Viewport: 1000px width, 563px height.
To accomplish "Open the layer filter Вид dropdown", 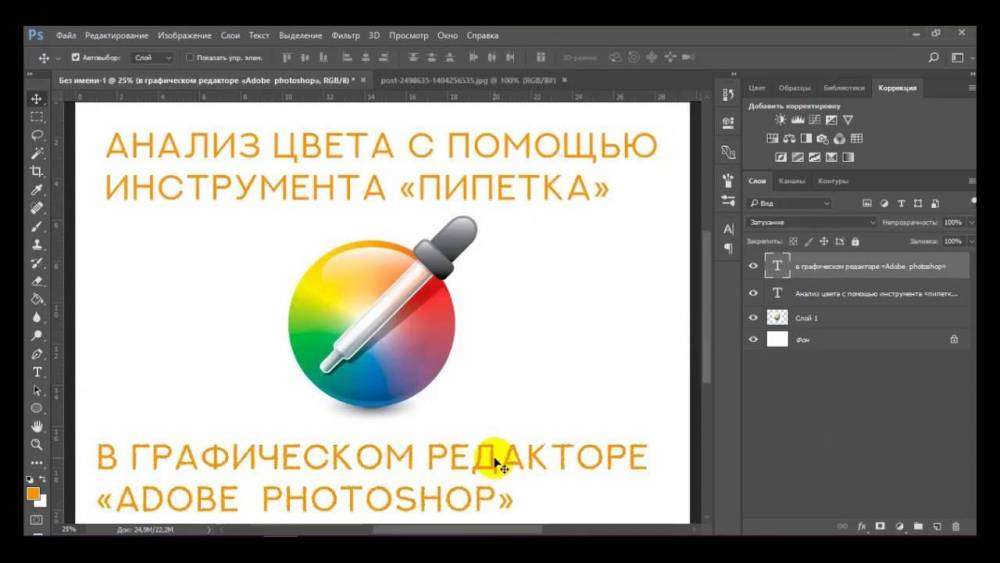I will pos(789,203).
